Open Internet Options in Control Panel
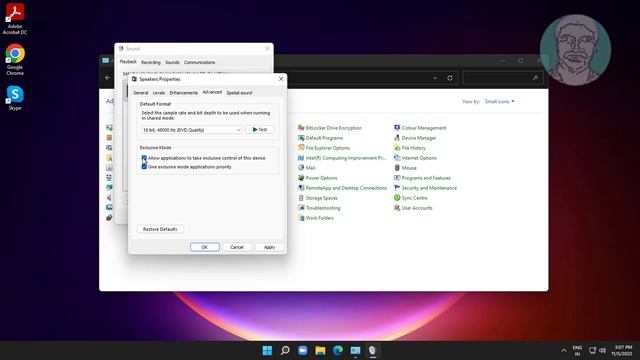The image size is (640, 360). click(x=415, y=158)
